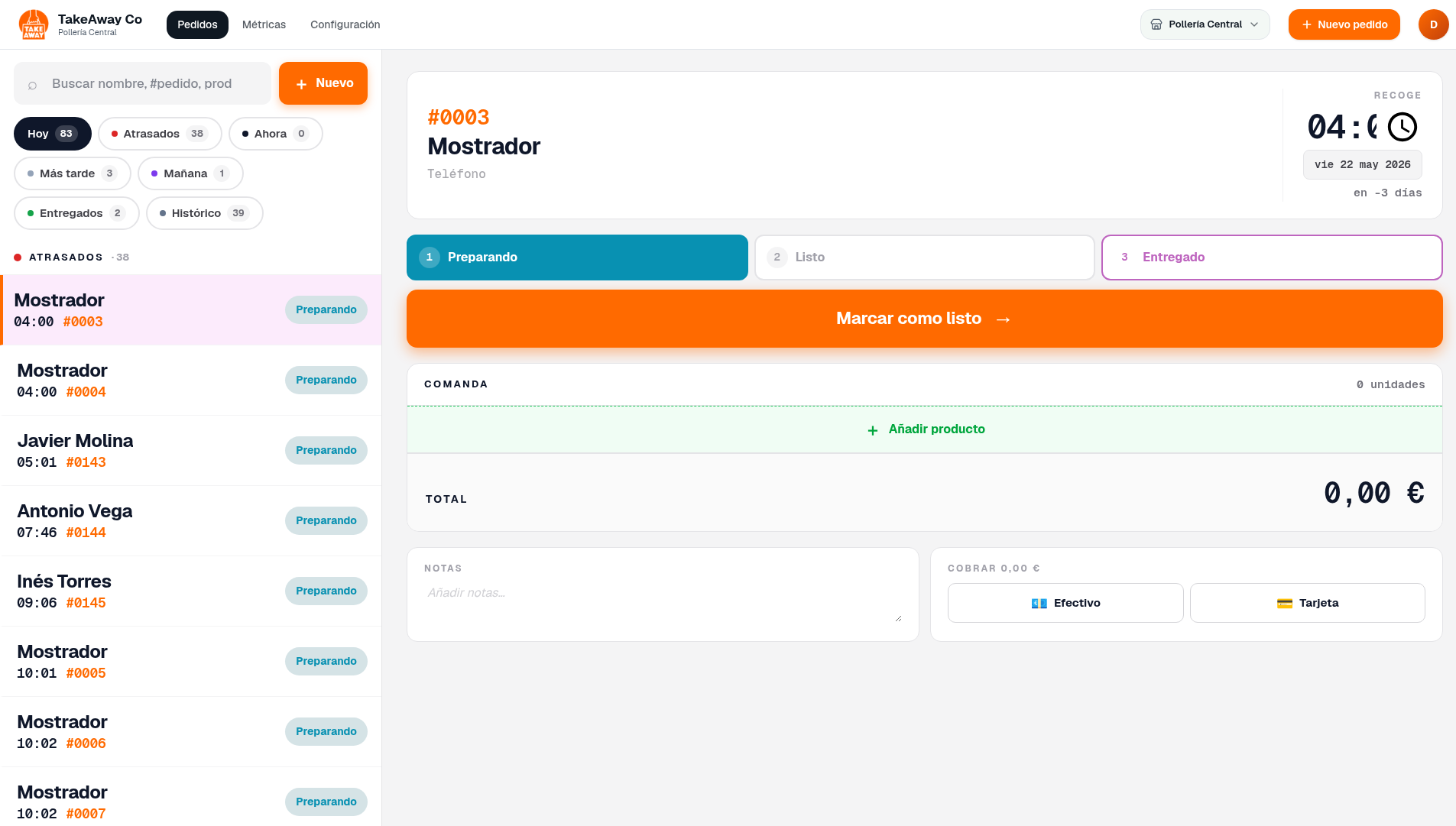The height and width of the screenshot is (826, 1456).
Task: Set order status to Listo
Action: (x=924, y=258)
